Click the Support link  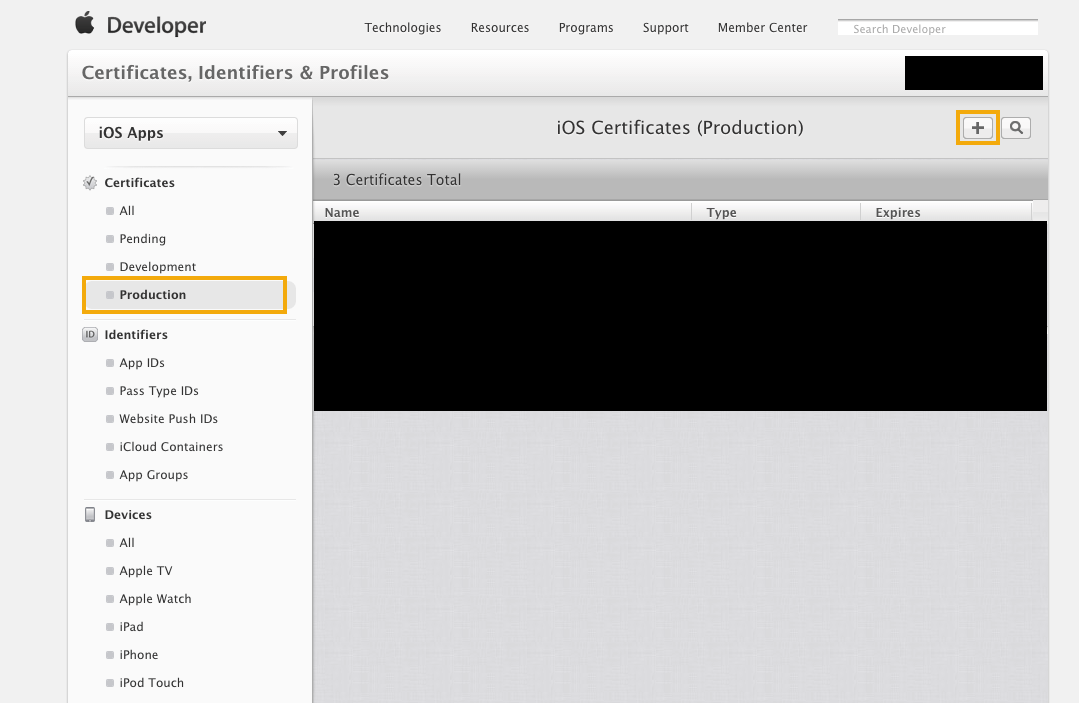[x=665, y=28]
